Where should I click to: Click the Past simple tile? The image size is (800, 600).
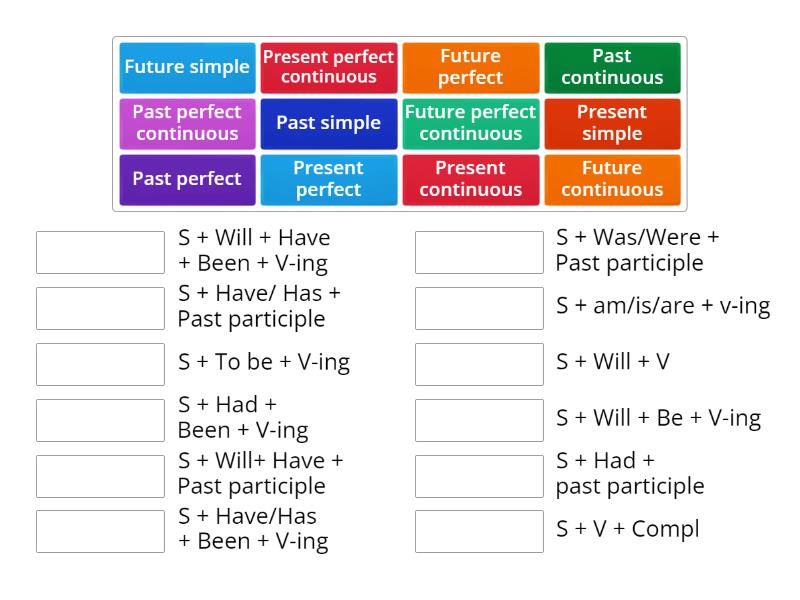tap(329, 123)
